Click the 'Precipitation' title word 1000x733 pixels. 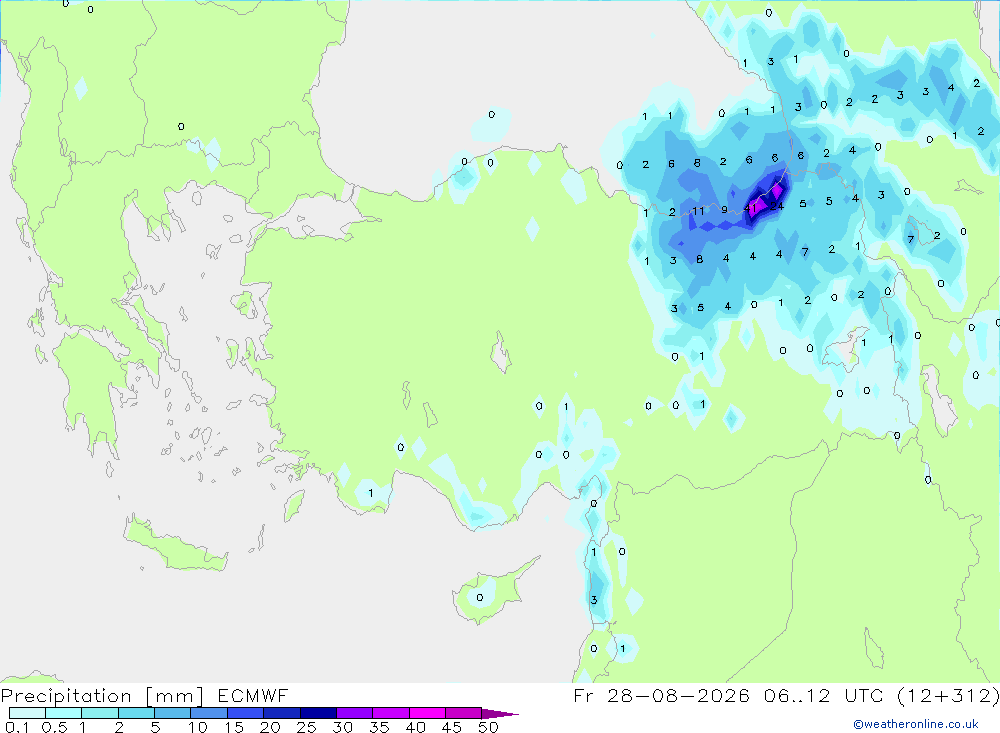tap(66, 696)
